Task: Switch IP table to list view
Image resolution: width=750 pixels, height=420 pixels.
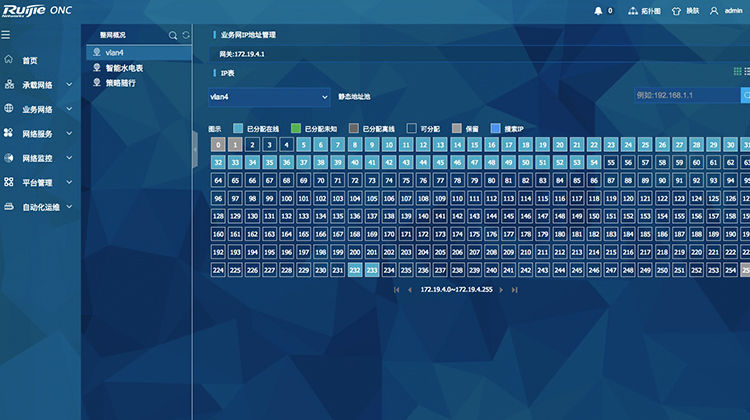Action: [747, 71]
